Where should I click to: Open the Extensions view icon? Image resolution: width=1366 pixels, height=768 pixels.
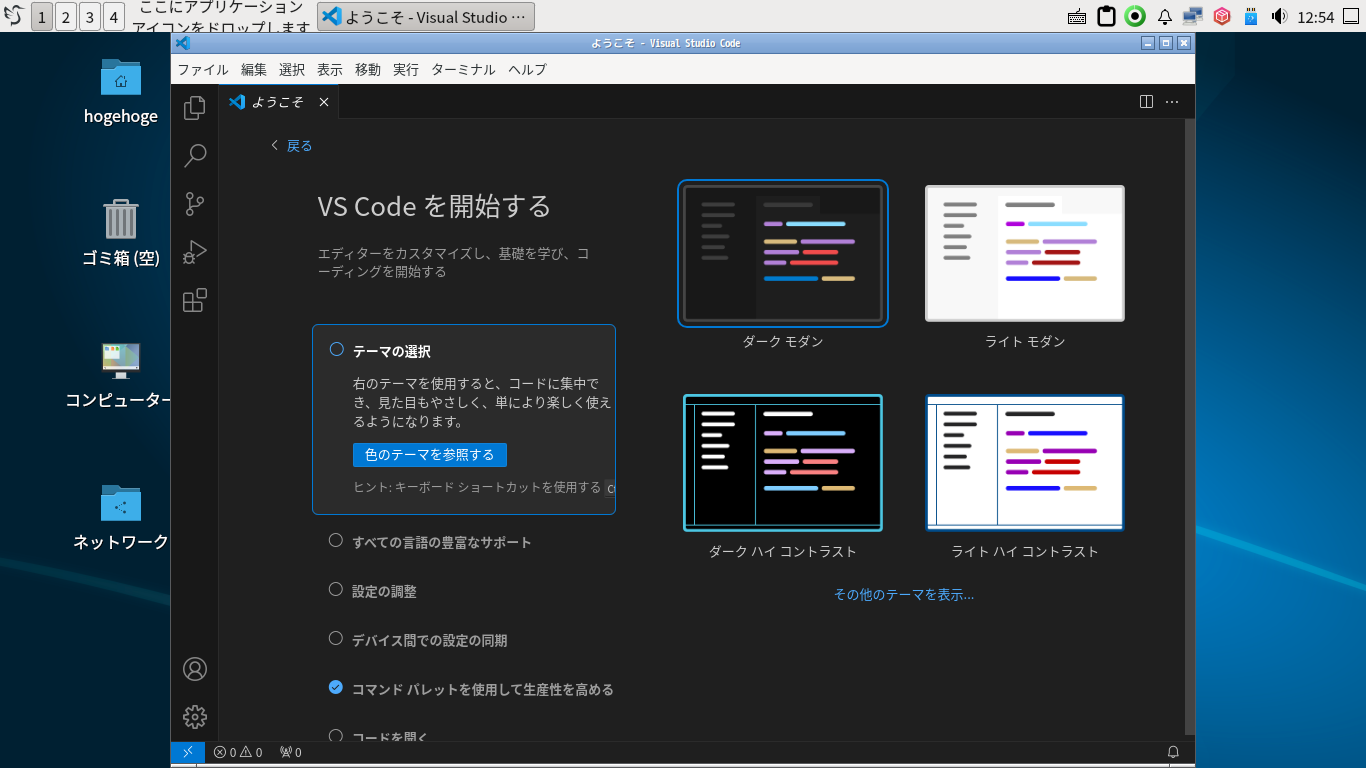click(x=195, y=301)
